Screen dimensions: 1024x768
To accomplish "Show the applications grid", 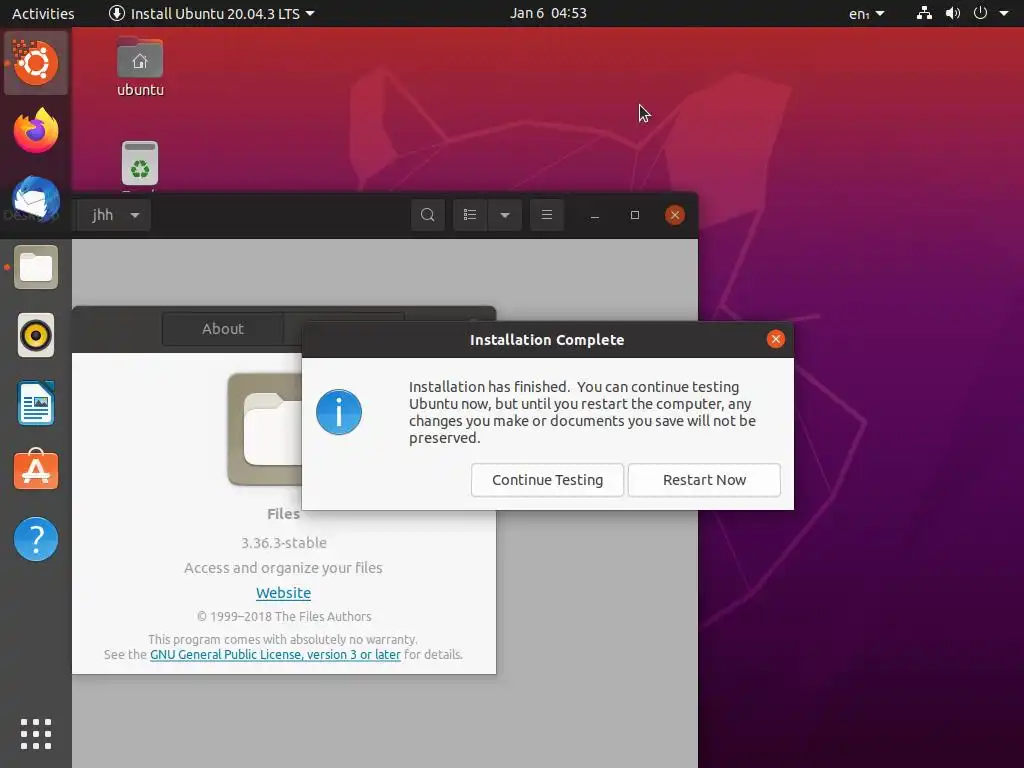I will [x=36, y=734].
